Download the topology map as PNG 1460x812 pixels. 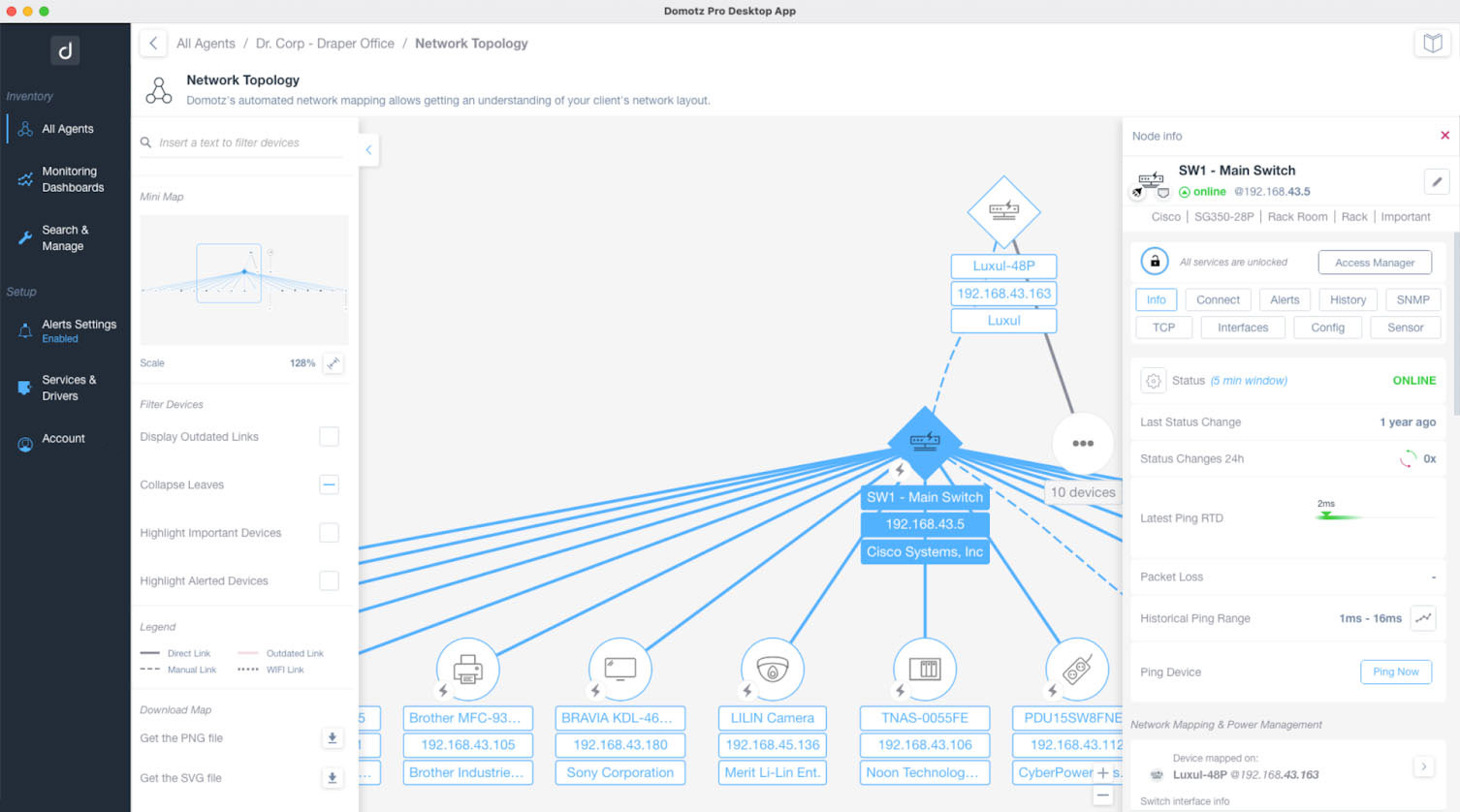[x=333, y=737]
